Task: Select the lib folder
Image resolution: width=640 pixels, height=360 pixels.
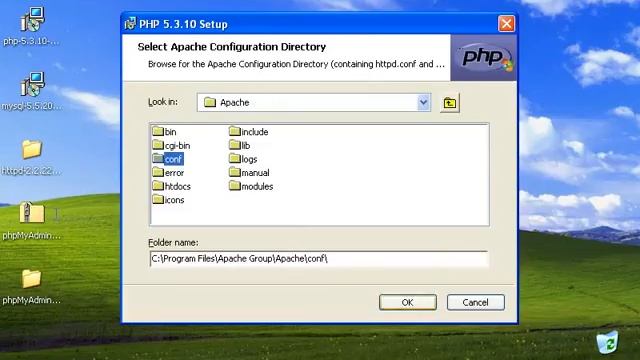Action: [240, 145]
